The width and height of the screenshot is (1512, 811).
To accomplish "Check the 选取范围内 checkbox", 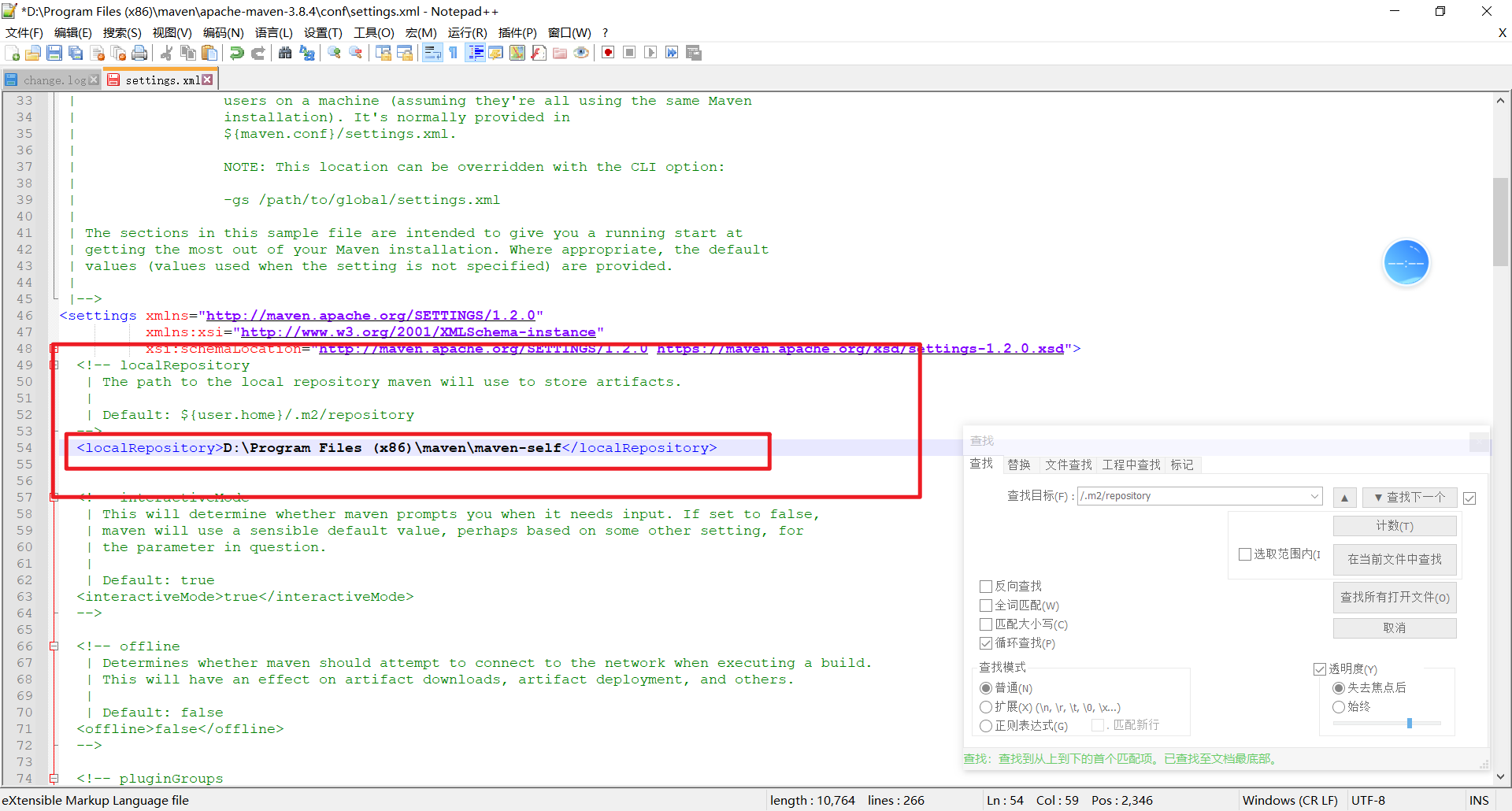I will [1245, 554].
